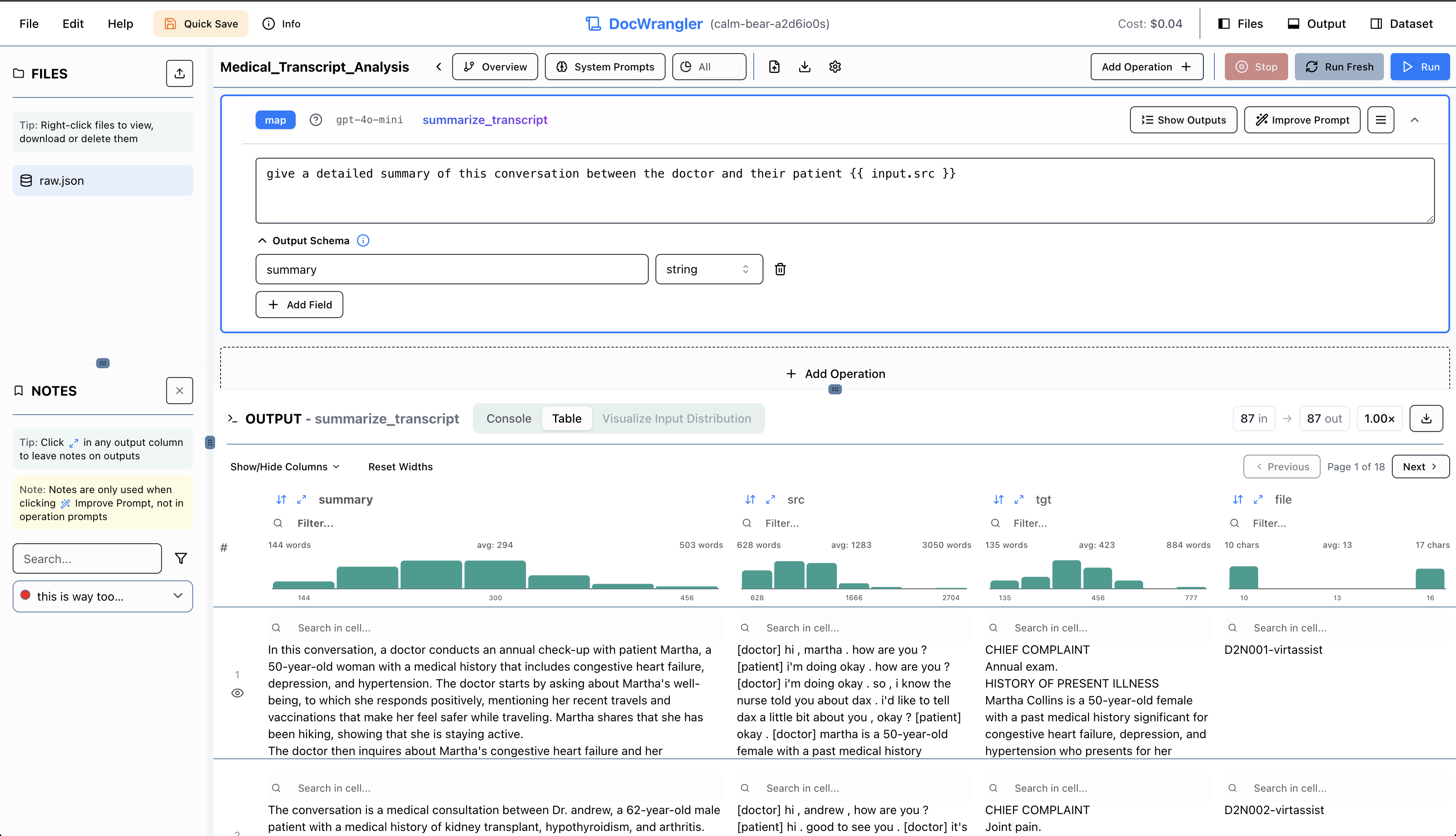Open the string type dropdown
1456x836 pixels.
pyautogui.click(x=709, y=269)
